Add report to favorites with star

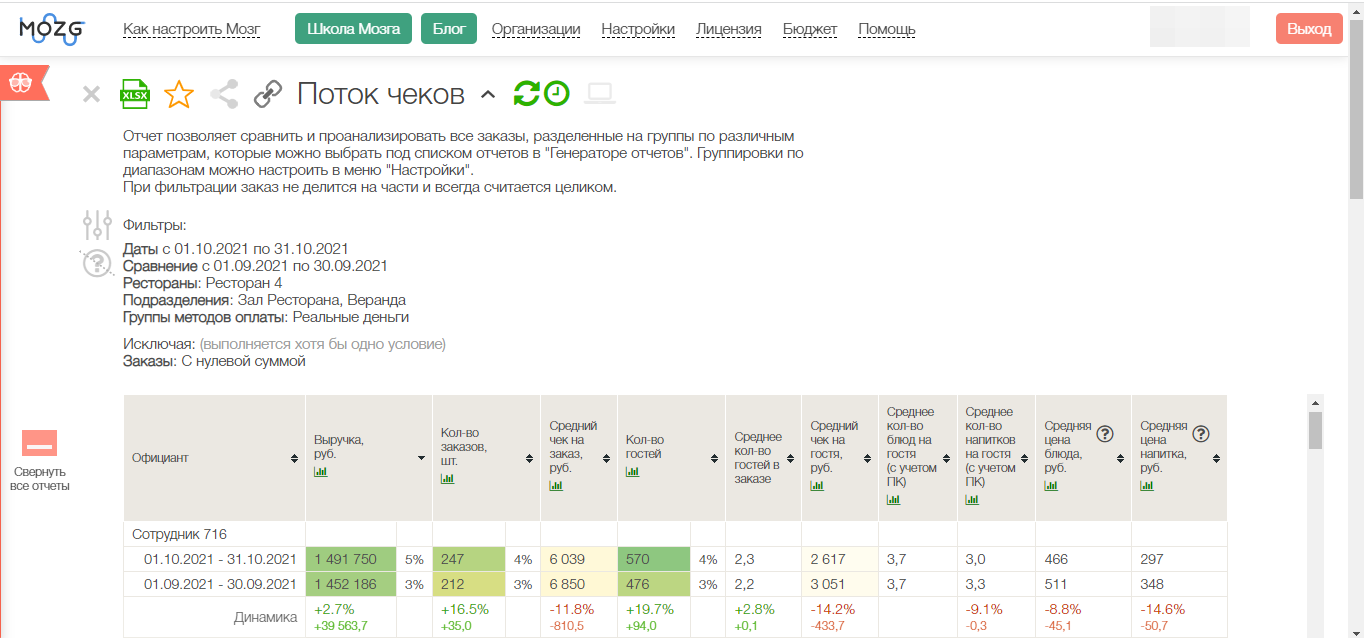point(179,94)
